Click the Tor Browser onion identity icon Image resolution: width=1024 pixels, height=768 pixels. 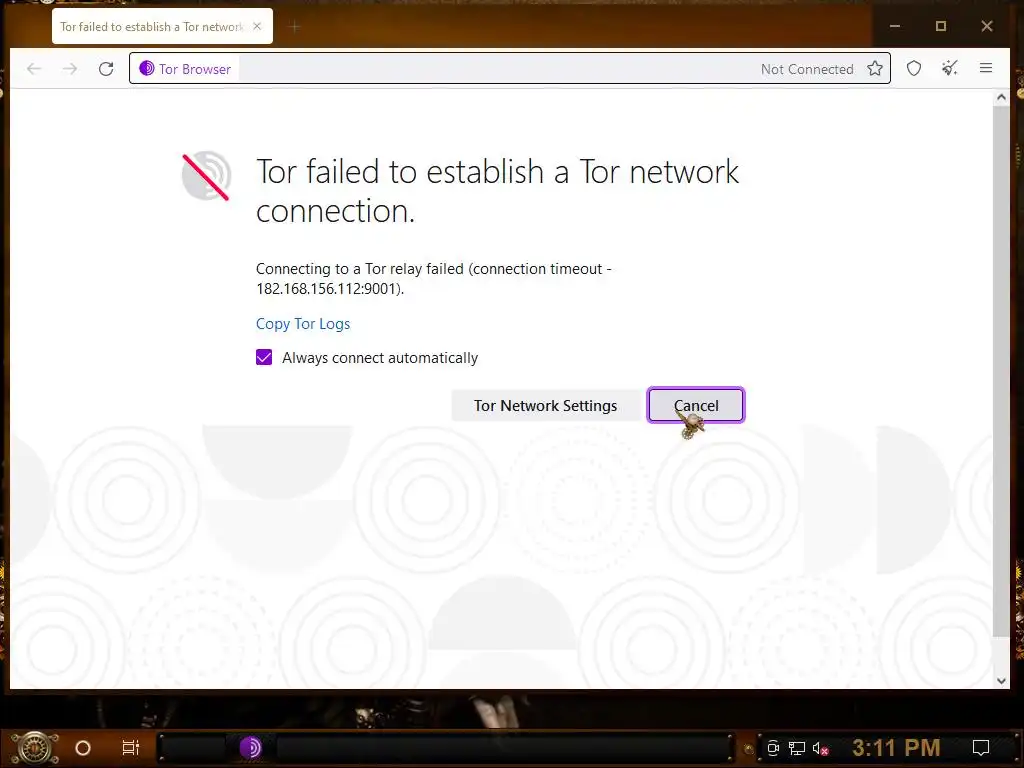click(x=147, y=69)
